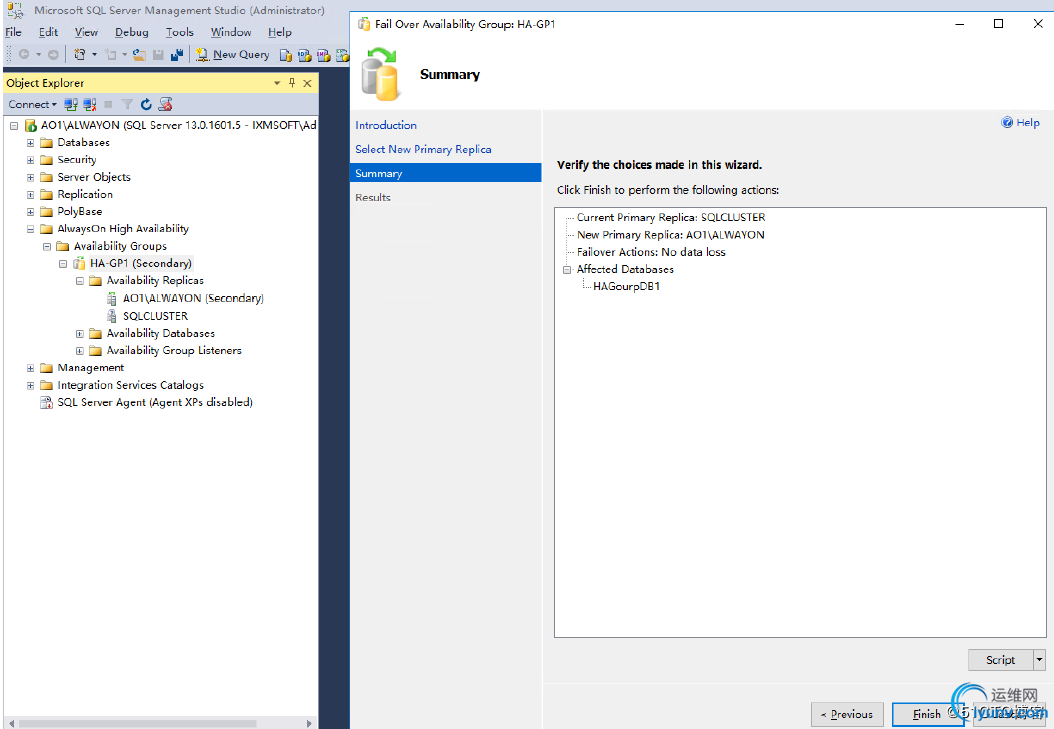Click Disconnect icon in Object Explorer
Image resolution: width=1054 pixels, height=729 pixels.
[89, 104]
